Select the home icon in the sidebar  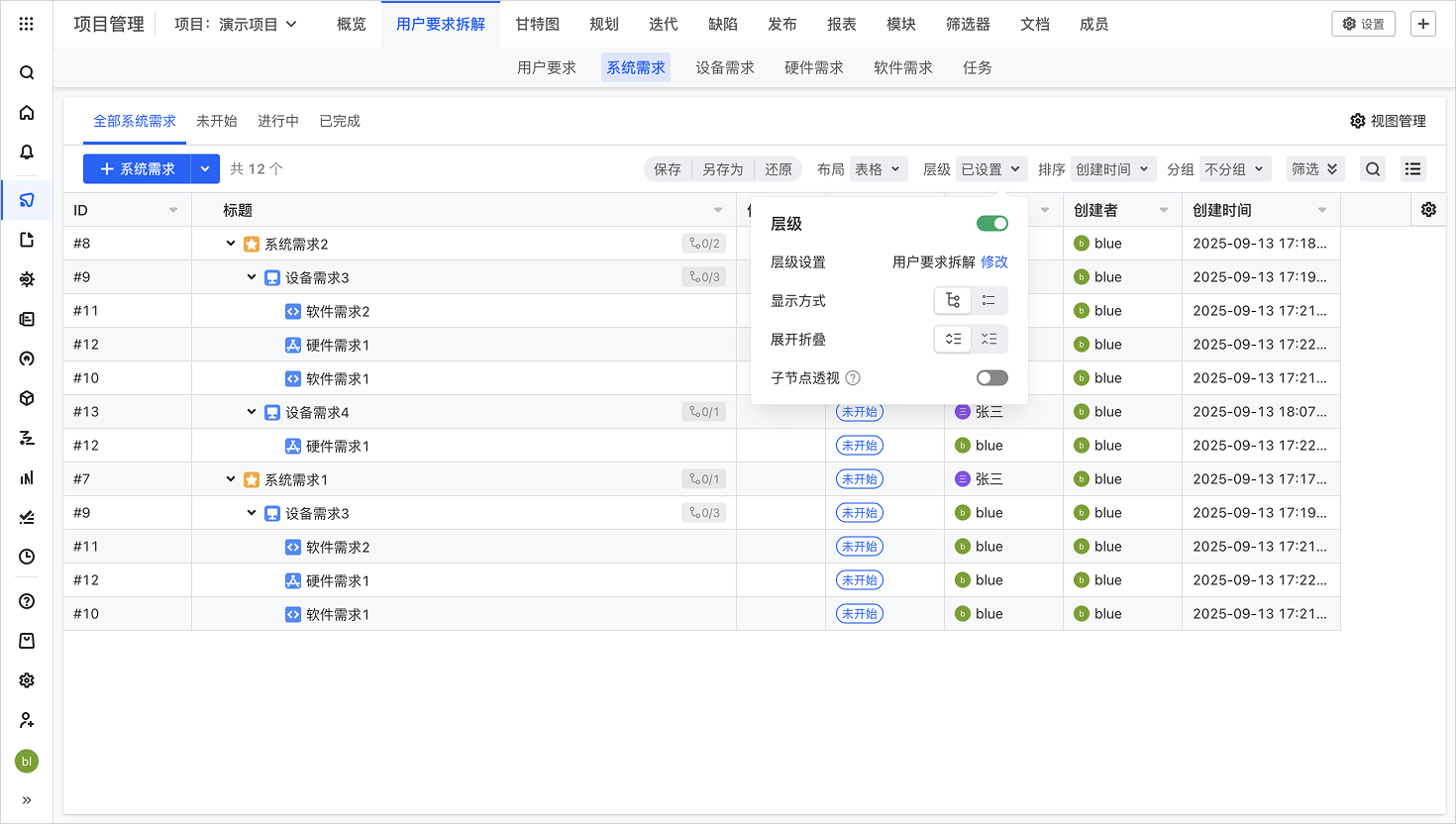point(26,112)
